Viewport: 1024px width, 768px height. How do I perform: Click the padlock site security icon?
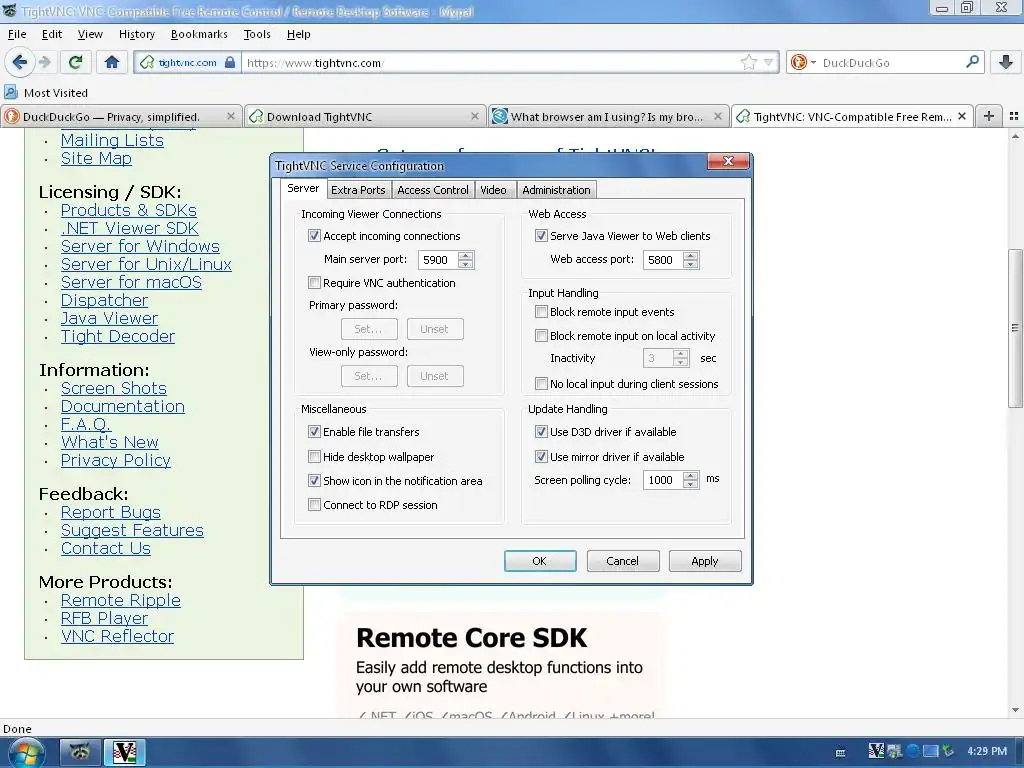(x=230, y=63)
